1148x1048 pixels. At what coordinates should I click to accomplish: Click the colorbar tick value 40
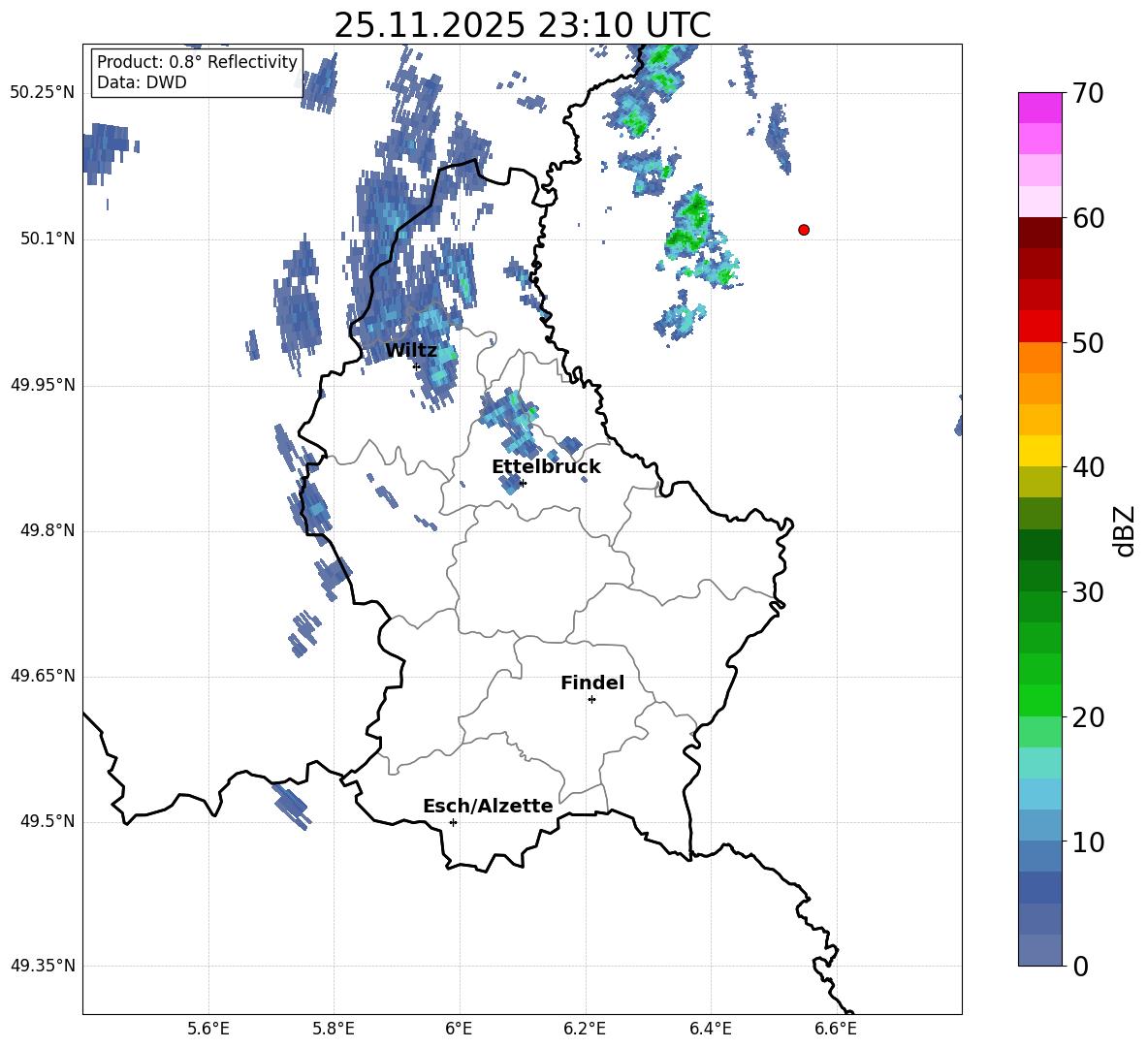point(1088,467)
